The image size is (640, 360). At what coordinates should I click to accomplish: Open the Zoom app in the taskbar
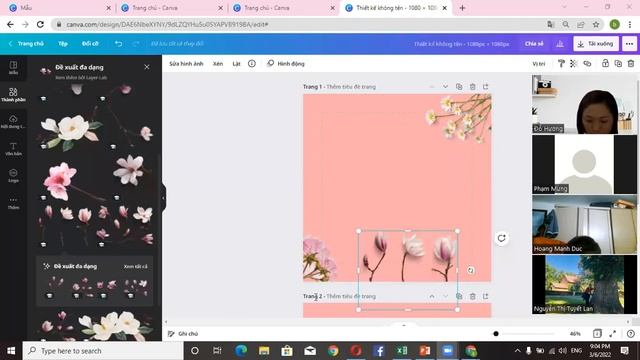(x=447, y=351)
